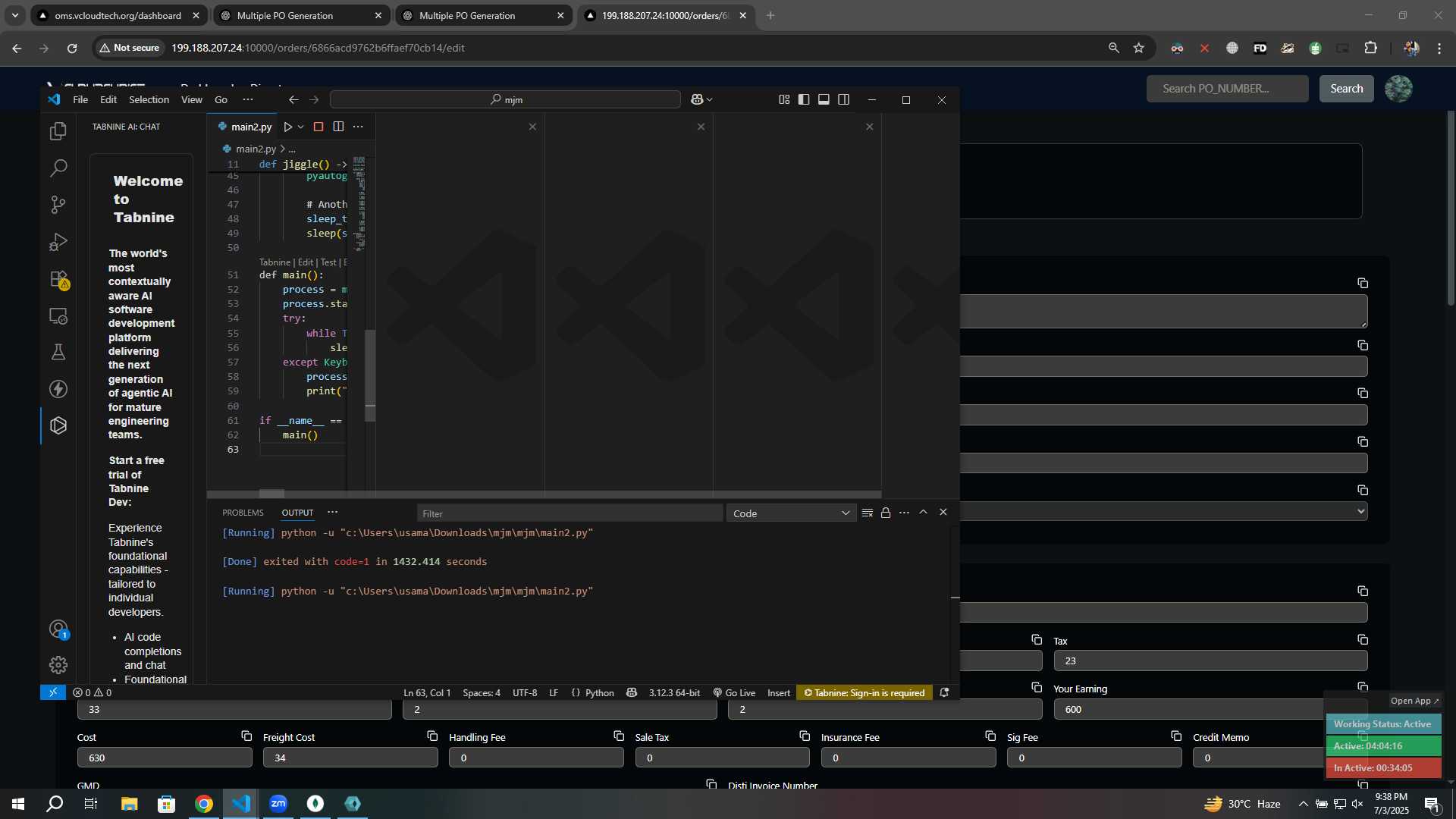Click the Freight Cost input field

(x=350, y=758)
